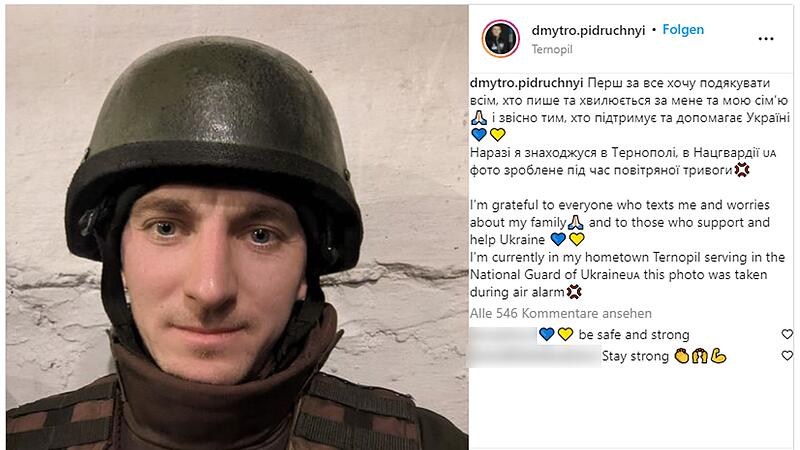Click blue heart after "help Ukraine"
The height and width of the screenshot is (450, 800).
click(558, 239)
